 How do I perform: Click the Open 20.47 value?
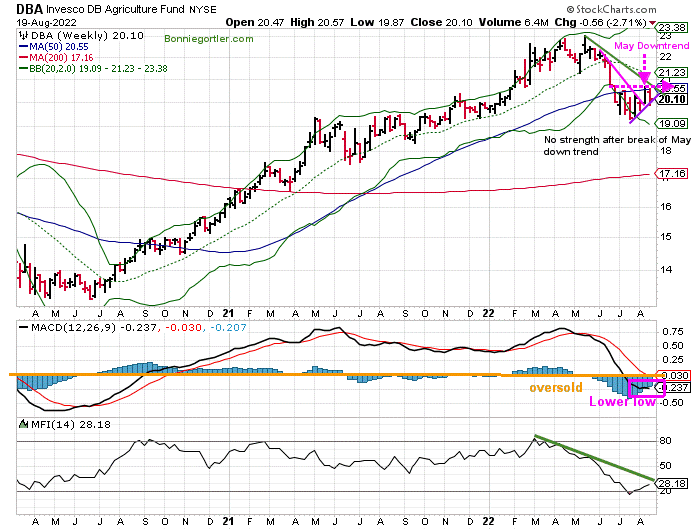254,22
